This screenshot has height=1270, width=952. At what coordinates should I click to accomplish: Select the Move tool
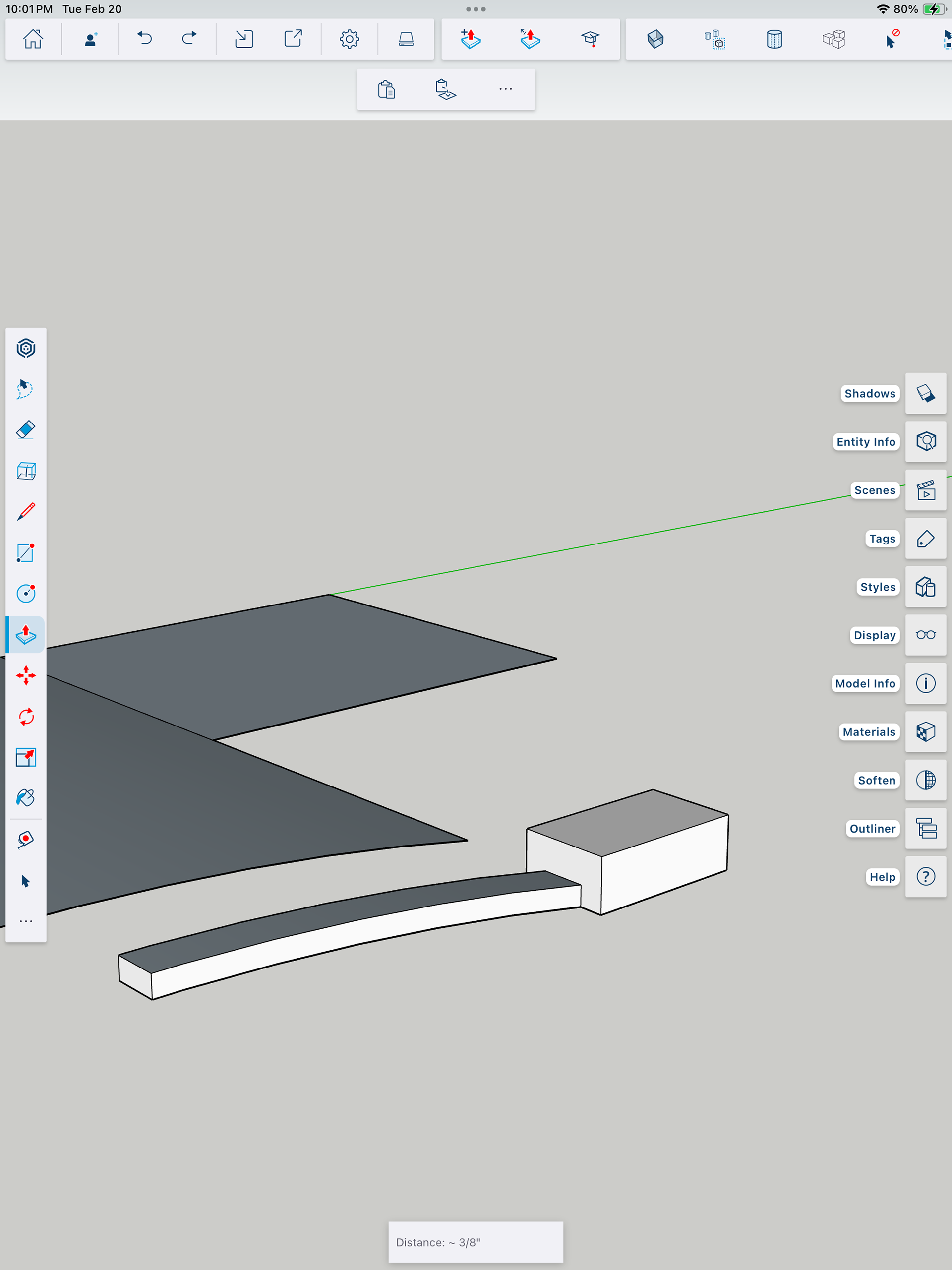pyautogui.click(x=26, y=675)
